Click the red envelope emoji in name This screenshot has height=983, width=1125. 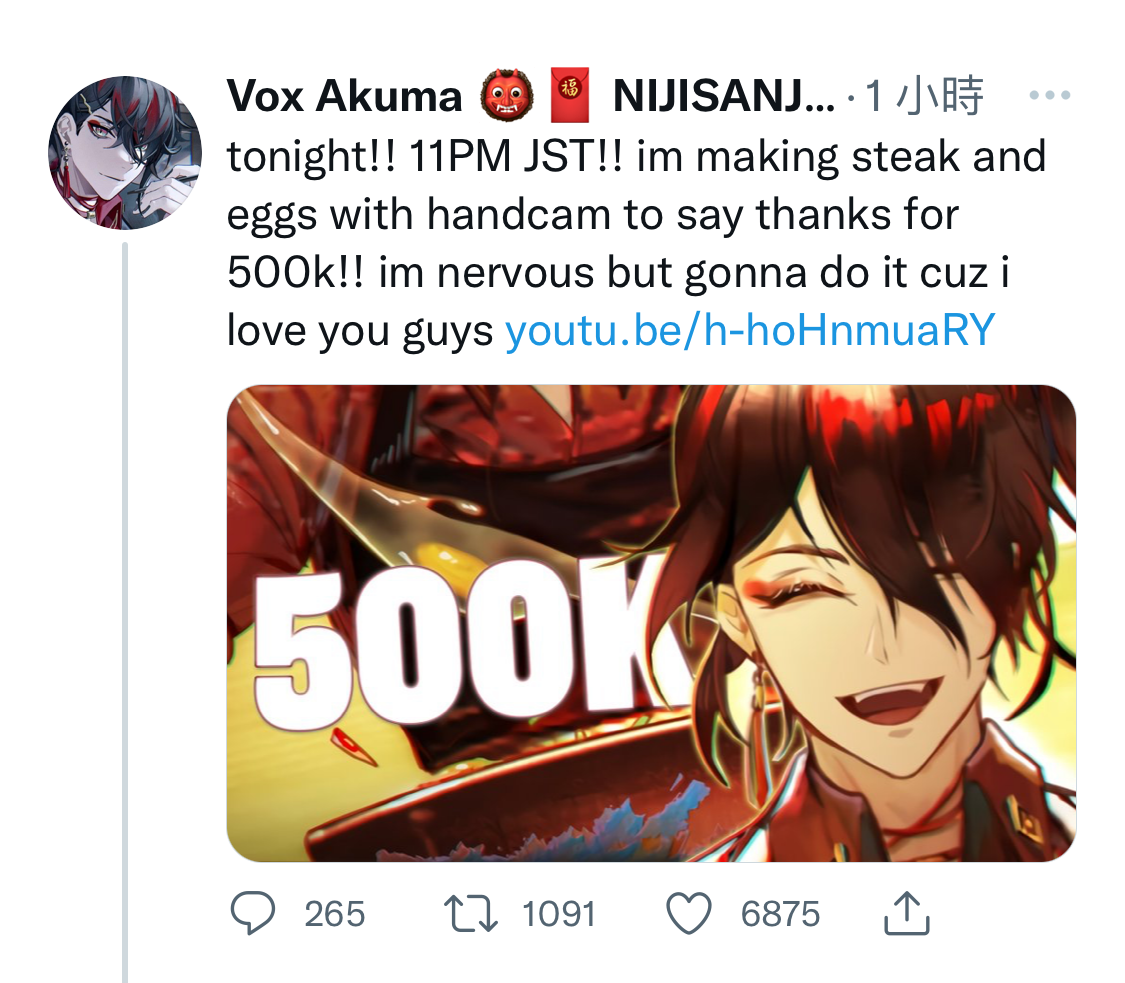[570, 95]
